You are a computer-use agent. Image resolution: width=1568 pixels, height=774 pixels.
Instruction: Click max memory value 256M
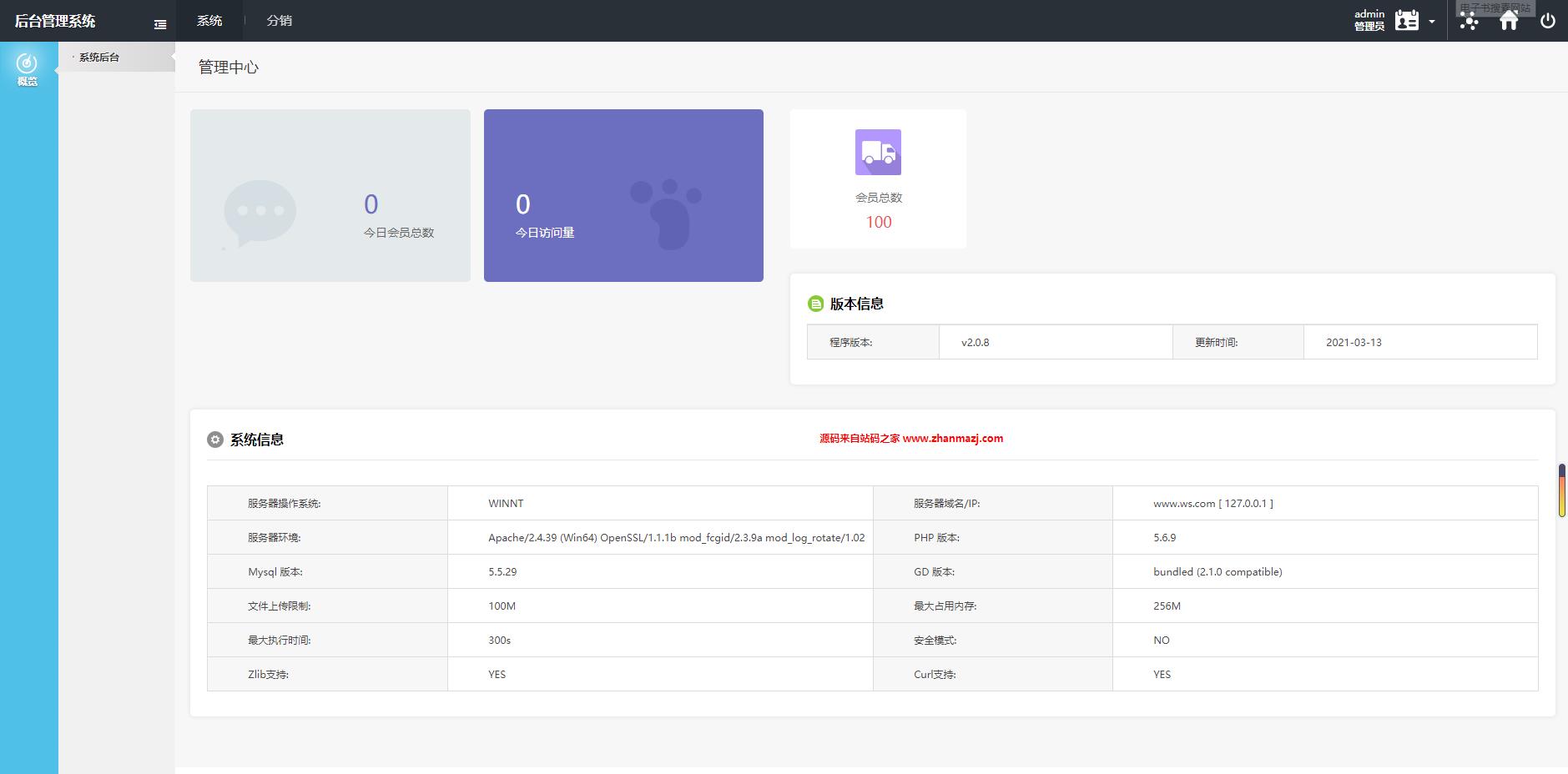tap(1167, 606)
